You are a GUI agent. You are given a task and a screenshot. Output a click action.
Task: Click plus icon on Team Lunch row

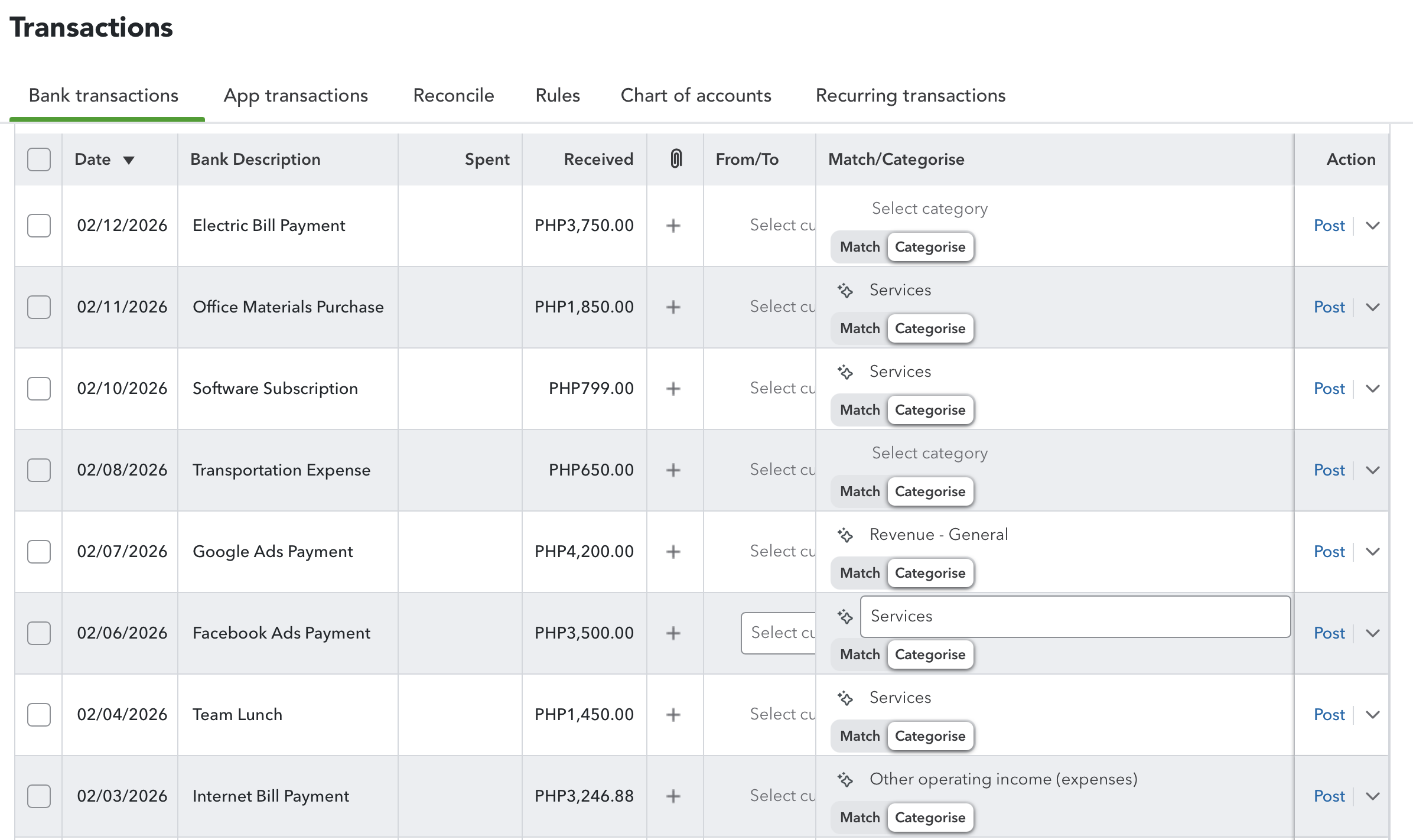coord(673,715)
